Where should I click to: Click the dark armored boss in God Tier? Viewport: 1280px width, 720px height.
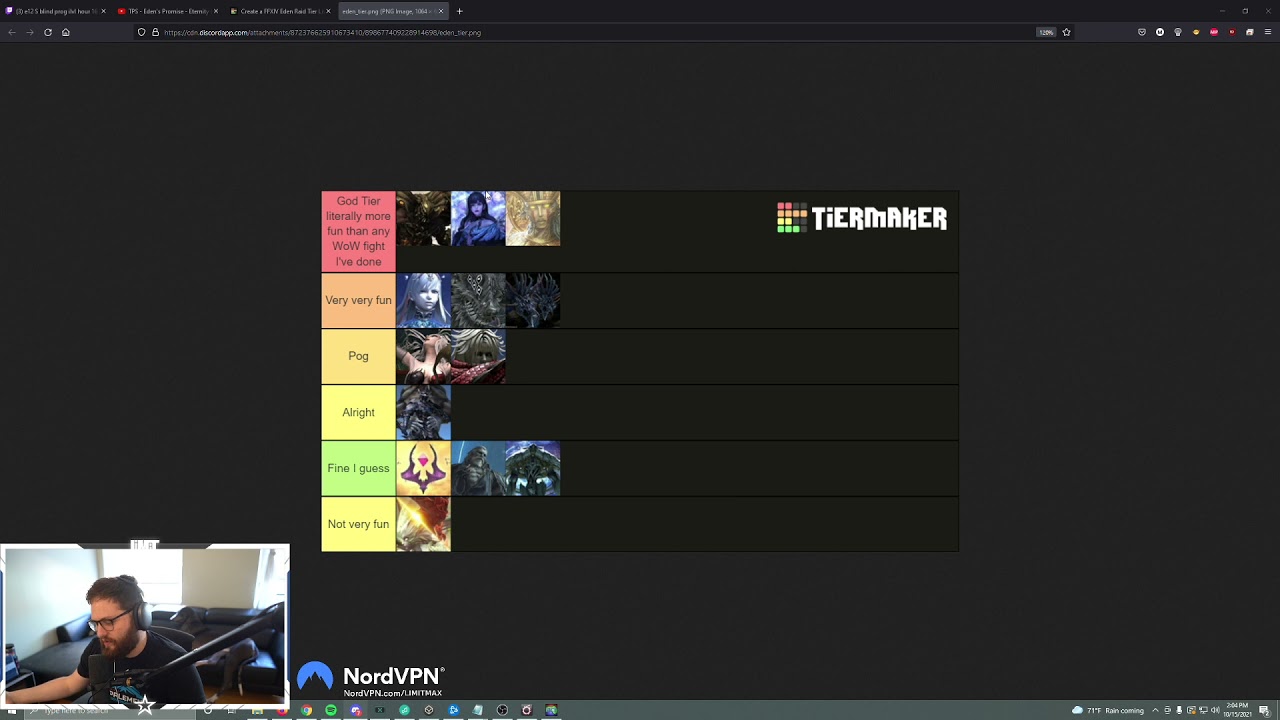coord(423,218)
